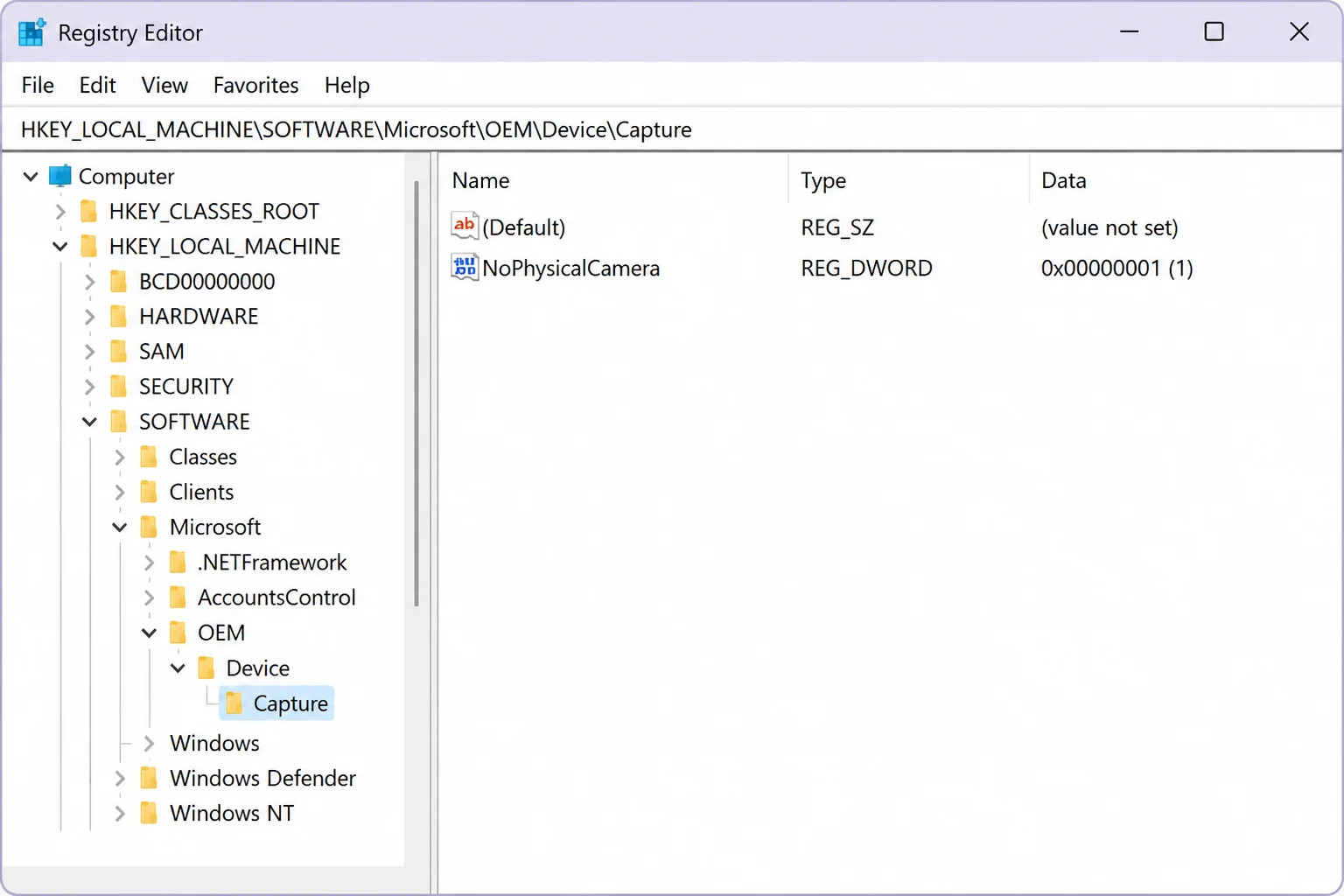Collapse the HKEY_LOCAL_MACHINE node
The height and width of the screenshot is (896, 1344).
click(x=60, y=247)
